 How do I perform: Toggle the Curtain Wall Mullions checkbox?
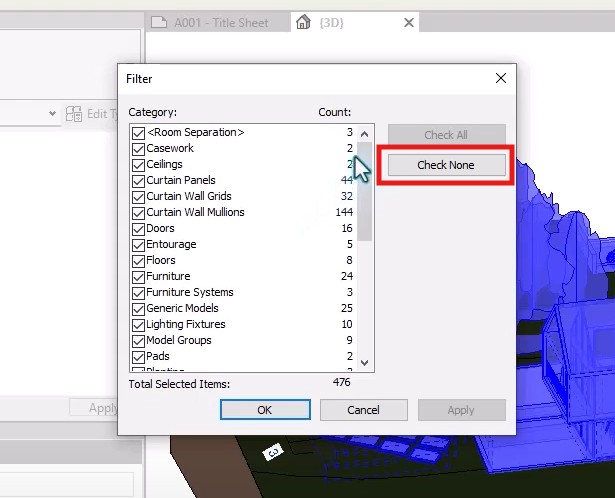tap(138, 212)
